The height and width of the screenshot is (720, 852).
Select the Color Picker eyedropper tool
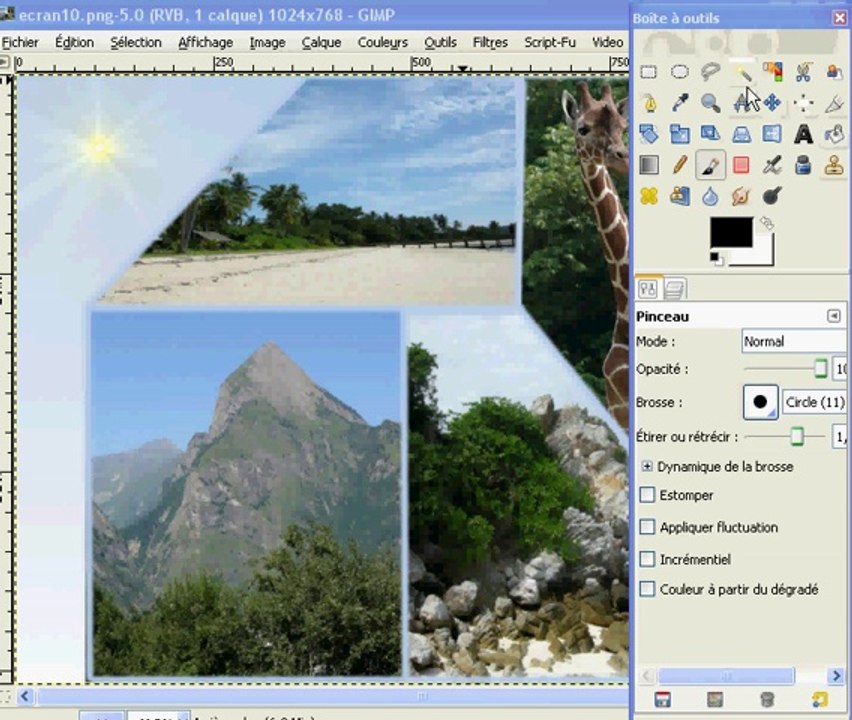680,102
